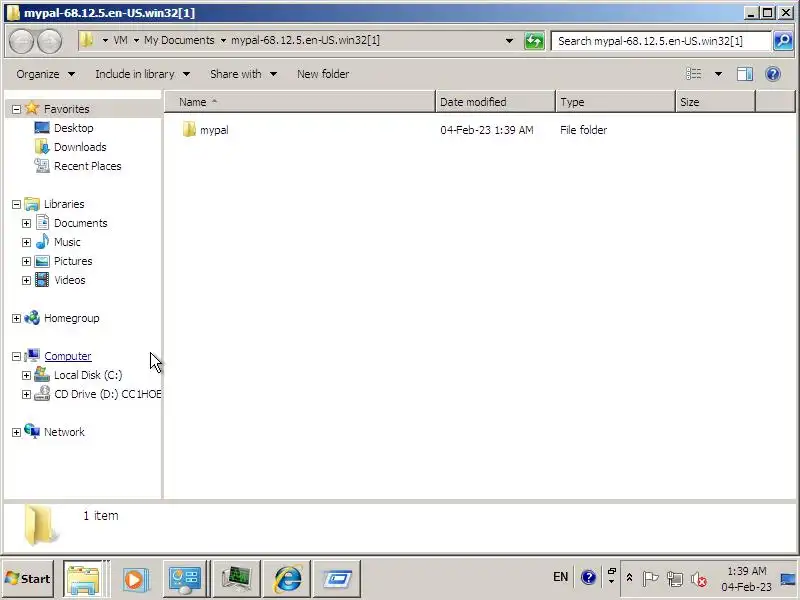
Task: Click the Computer link in the tree
Action: pyautogui.click(x=68, y=356)
